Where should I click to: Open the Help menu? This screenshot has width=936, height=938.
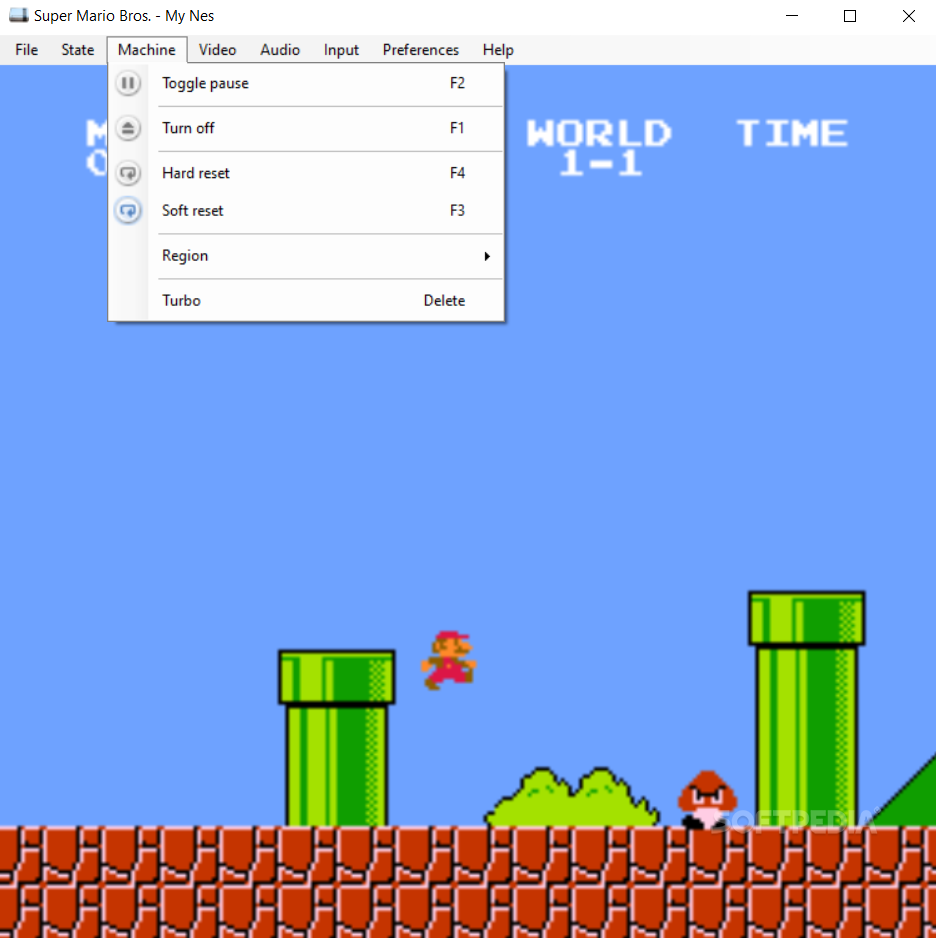point(498,50)
